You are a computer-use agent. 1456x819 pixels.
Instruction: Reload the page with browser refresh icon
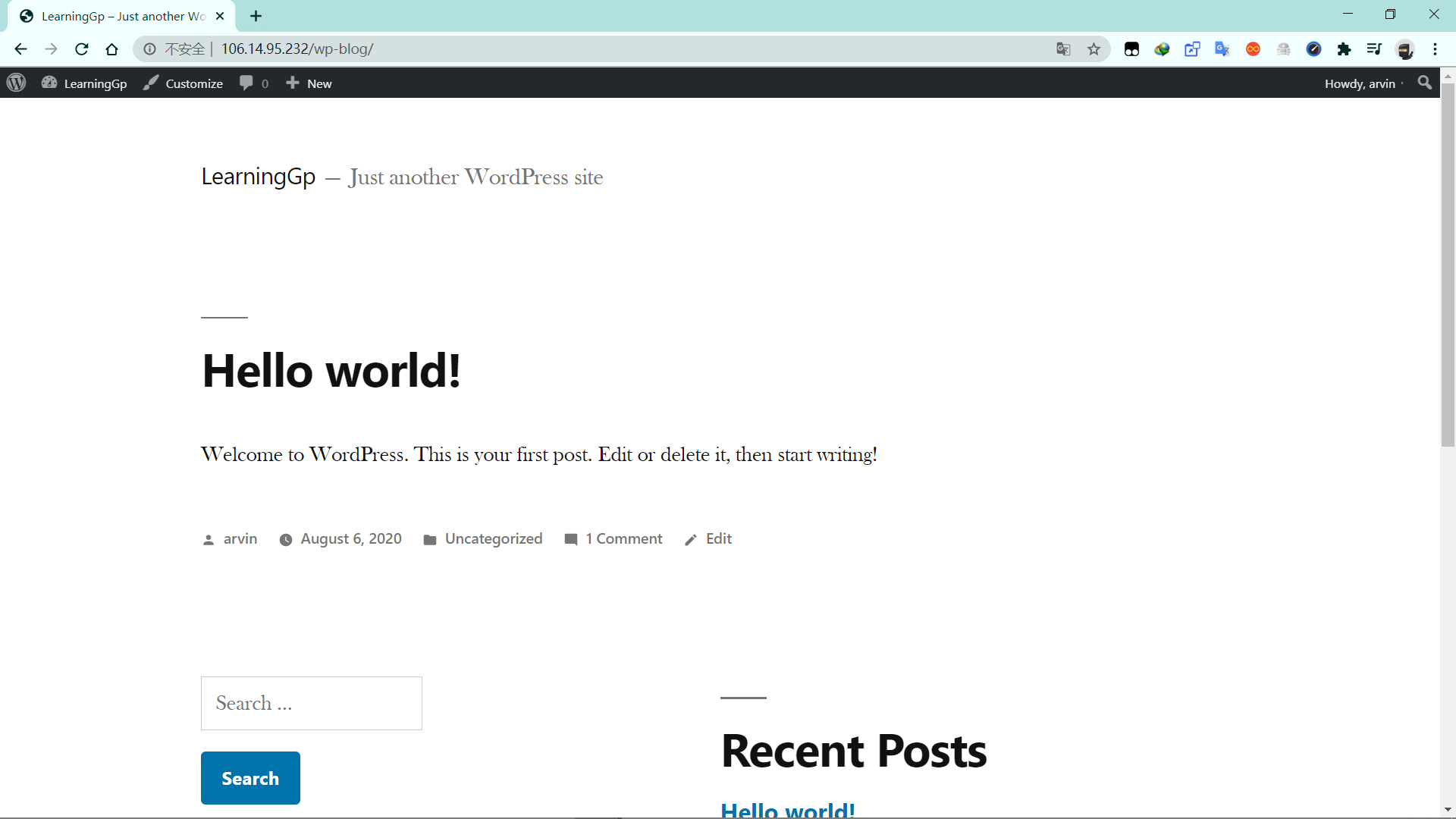[81, 49]
